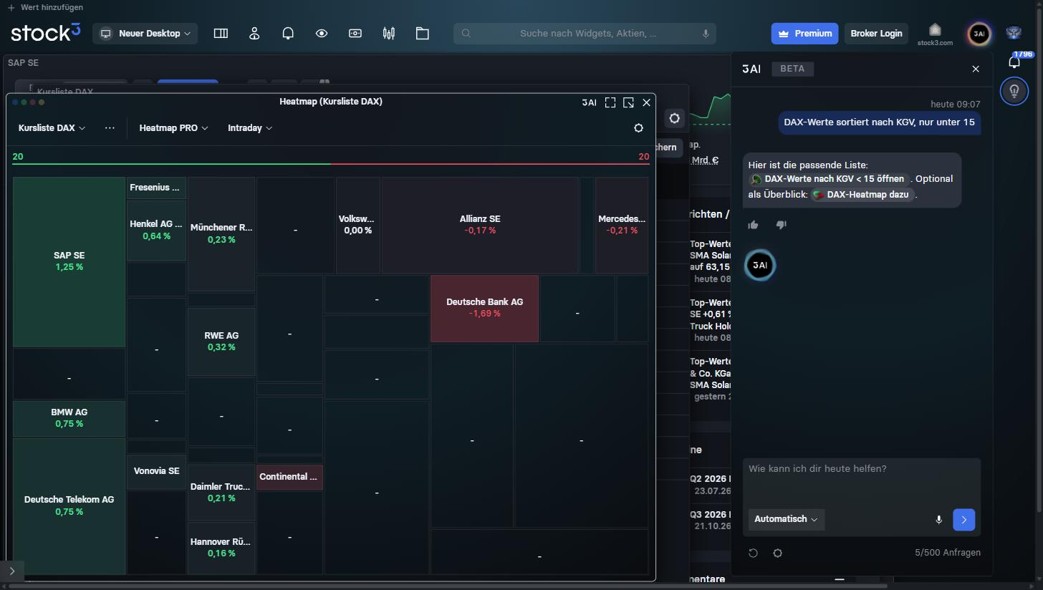This screenshot has width=1043, height=590.
Task: Open the notifications bell with 1796 badge
Action: coord(1014,61)
